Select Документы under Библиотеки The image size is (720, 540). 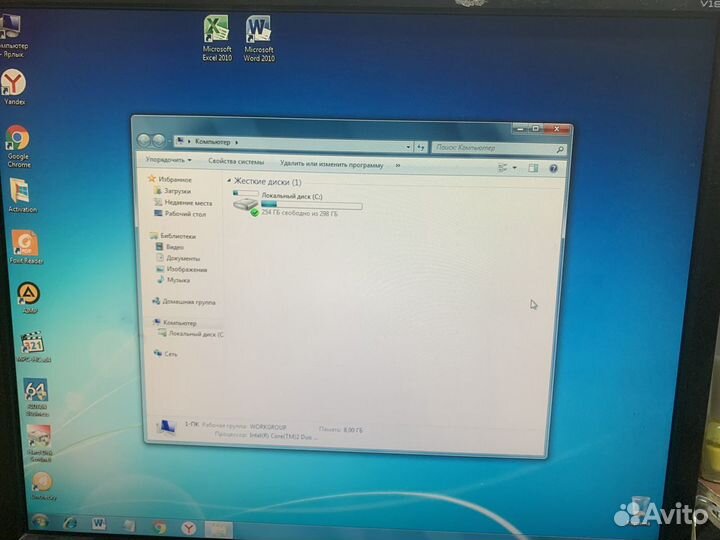[x=183, y=258]
